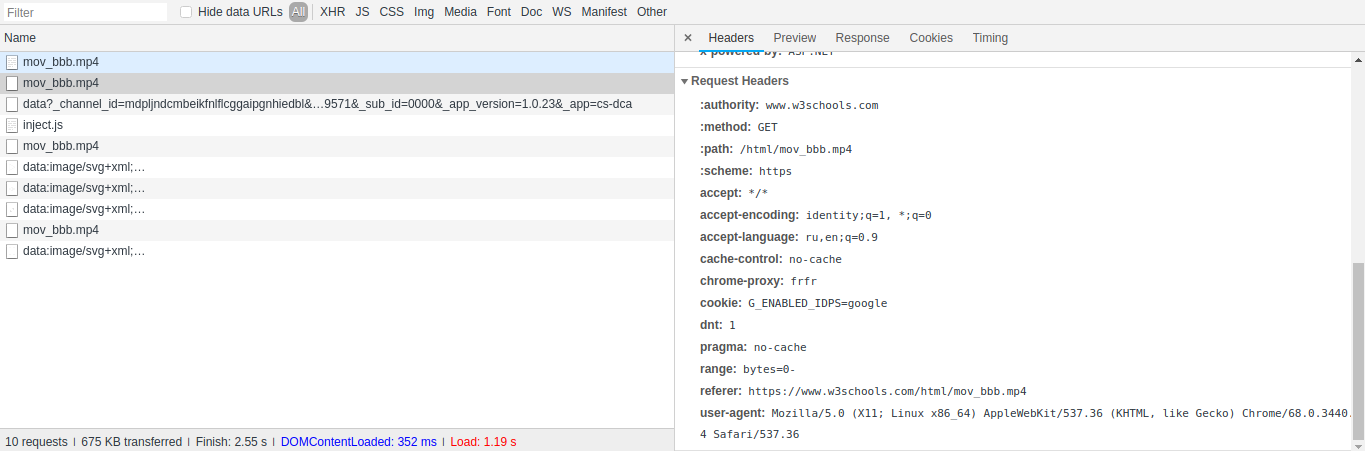Close the request details panel
Screen dimensions: 1365x451
[688, 38]
